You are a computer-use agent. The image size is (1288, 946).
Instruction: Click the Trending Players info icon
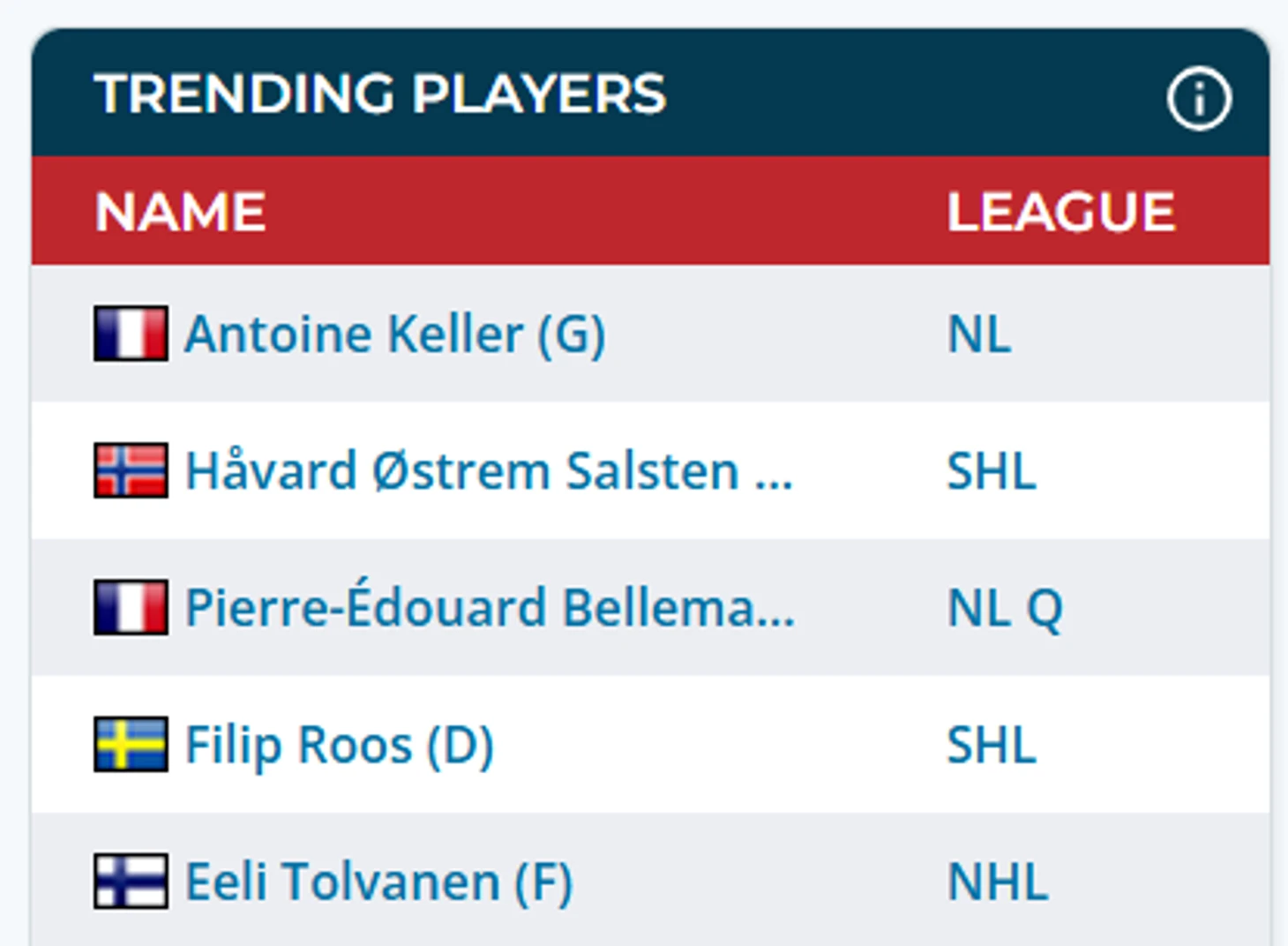[1199, 98]
